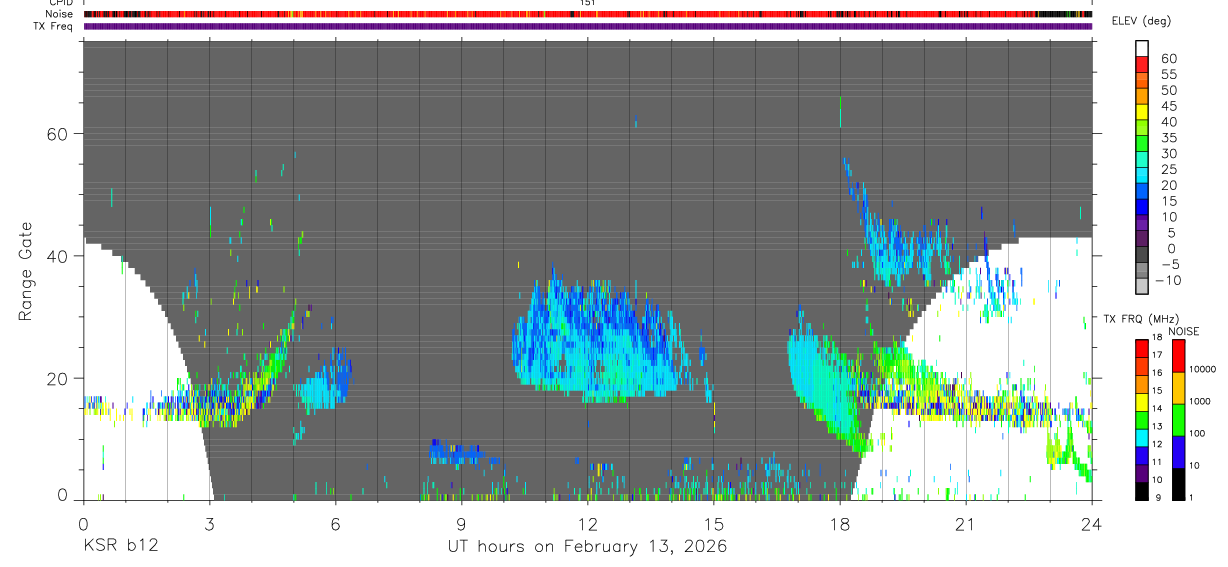
Task: Click the 'CPID' label at top left
Action: [60, 3]
